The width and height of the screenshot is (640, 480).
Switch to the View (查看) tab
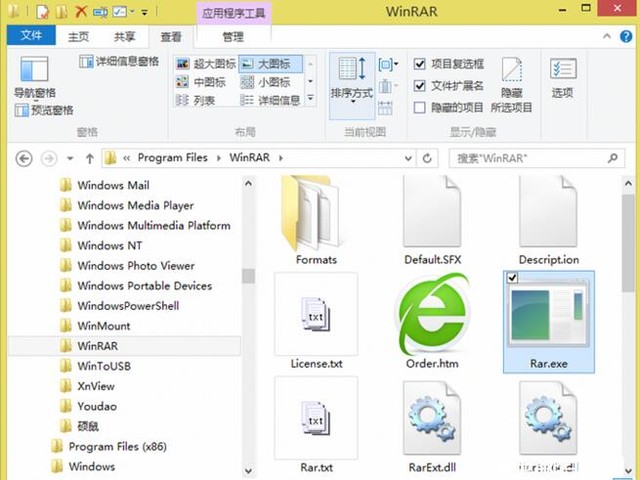171,37
